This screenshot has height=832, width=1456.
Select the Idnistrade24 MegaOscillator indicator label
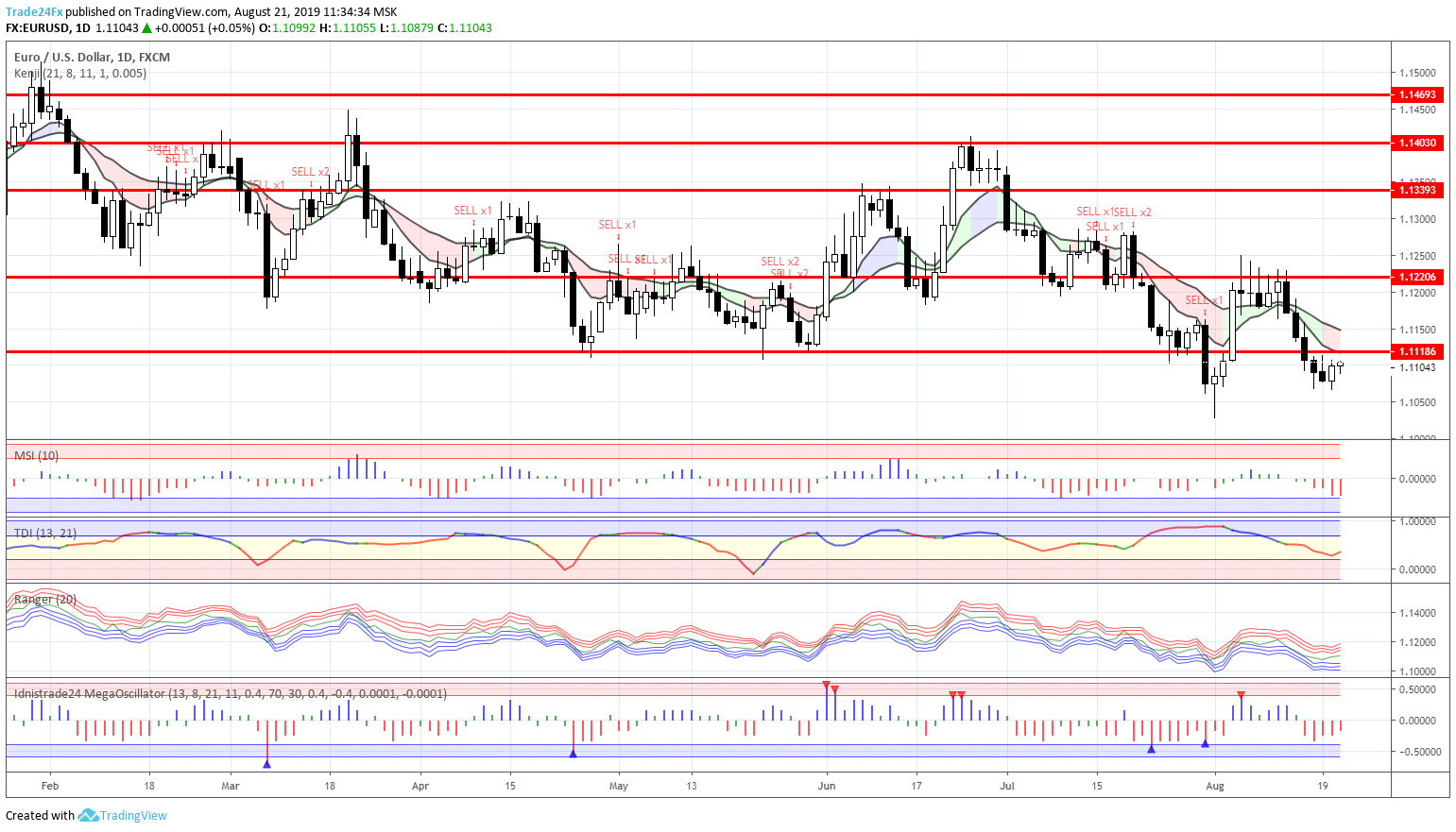[x=231, y=693]
